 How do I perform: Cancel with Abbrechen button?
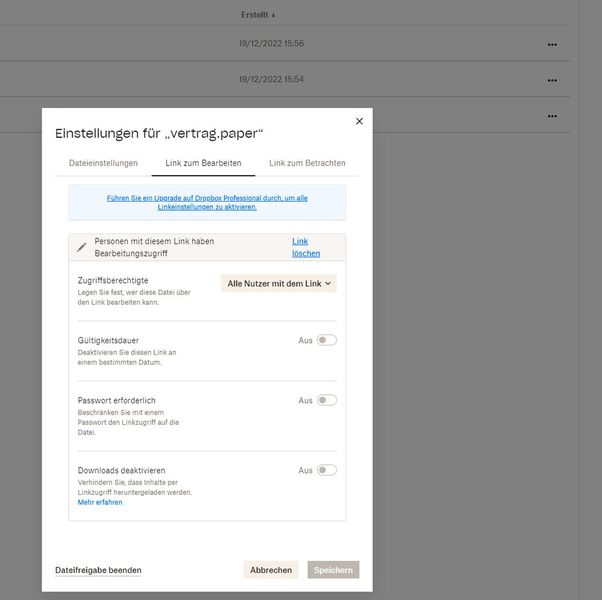pyautogui.click(x=271, y=570)
